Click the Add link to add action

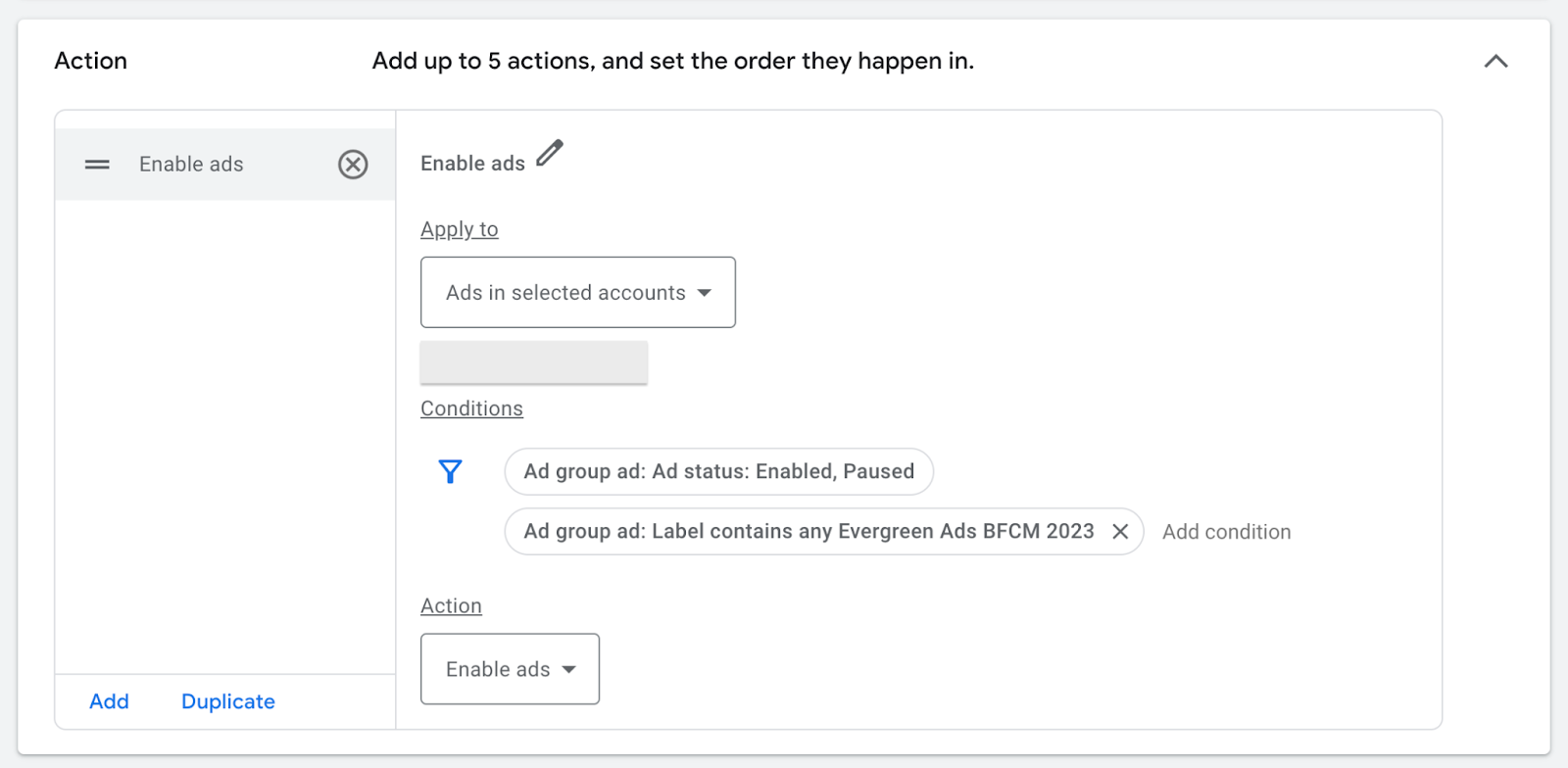(109, 701)
